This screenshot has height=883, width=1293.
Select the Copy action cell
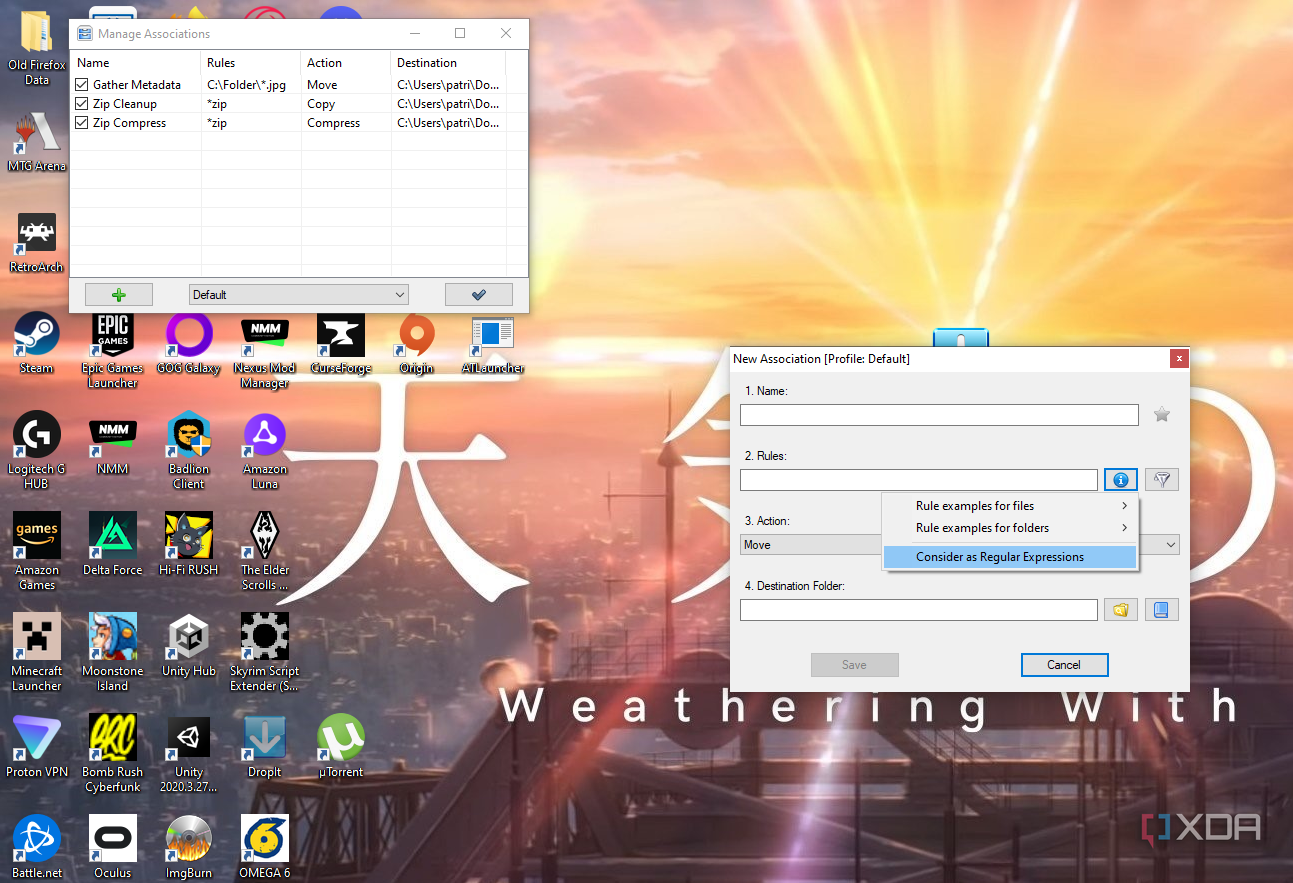(346, 104)
